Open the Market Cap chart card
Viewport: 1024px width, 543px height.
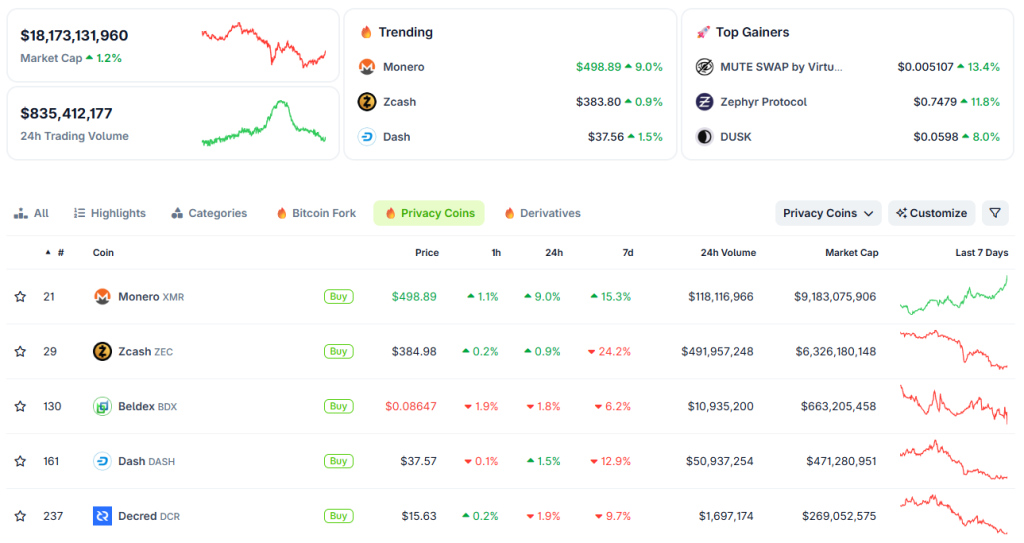(173, 46)
